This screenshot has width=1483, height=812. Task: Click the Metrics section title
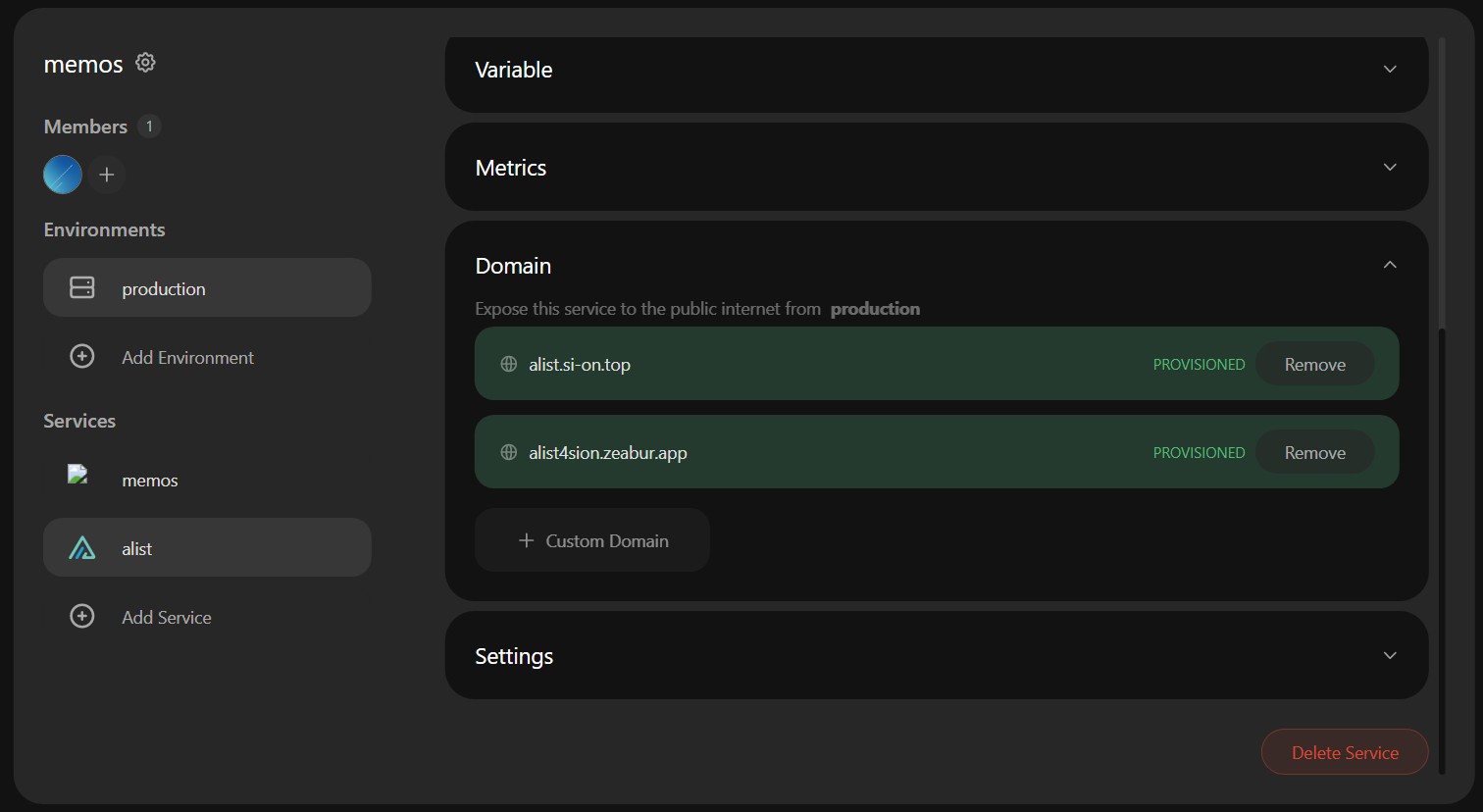click(511, 168)
